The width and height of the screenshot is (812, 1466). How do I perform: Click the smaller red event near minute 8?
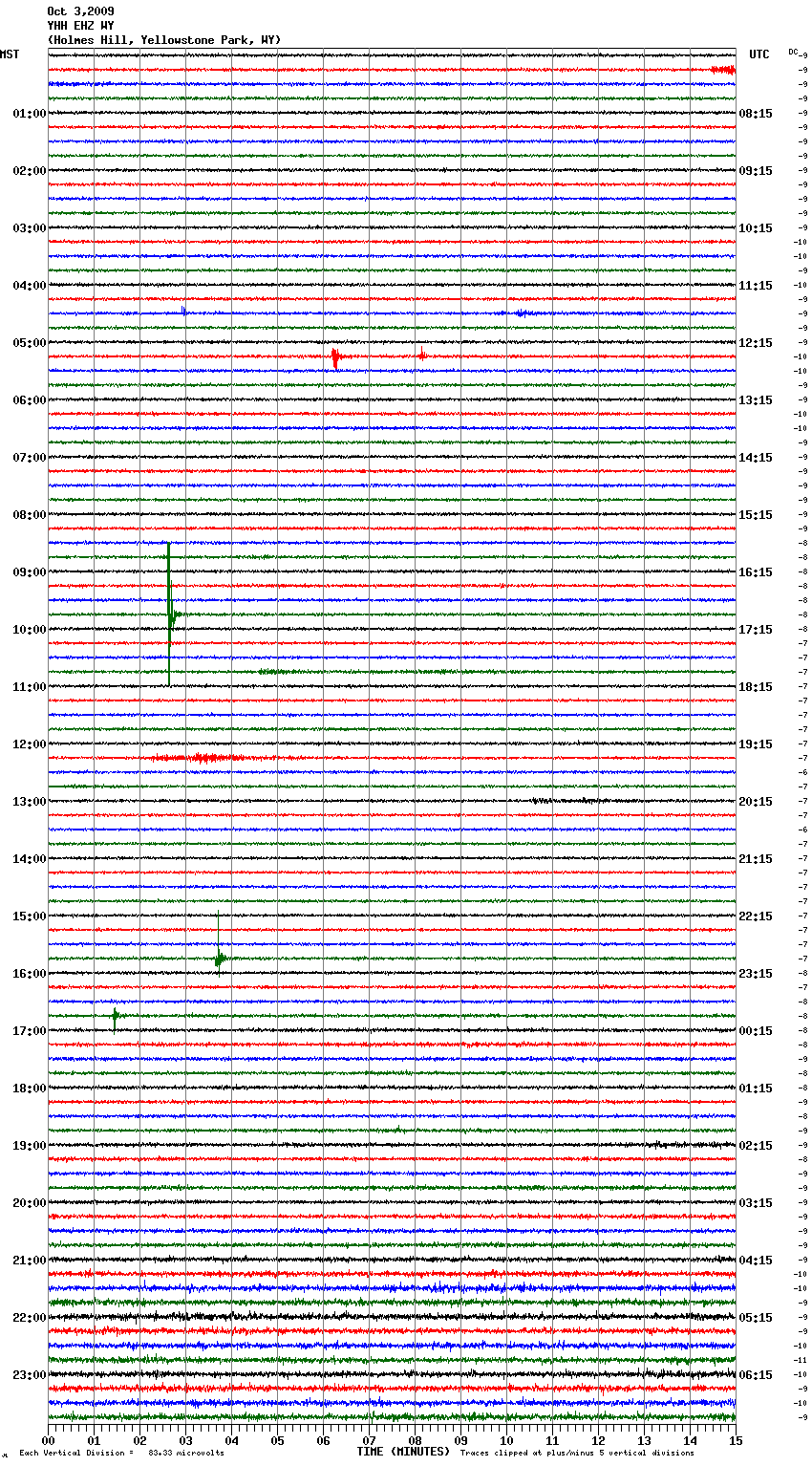click(422, 356)
